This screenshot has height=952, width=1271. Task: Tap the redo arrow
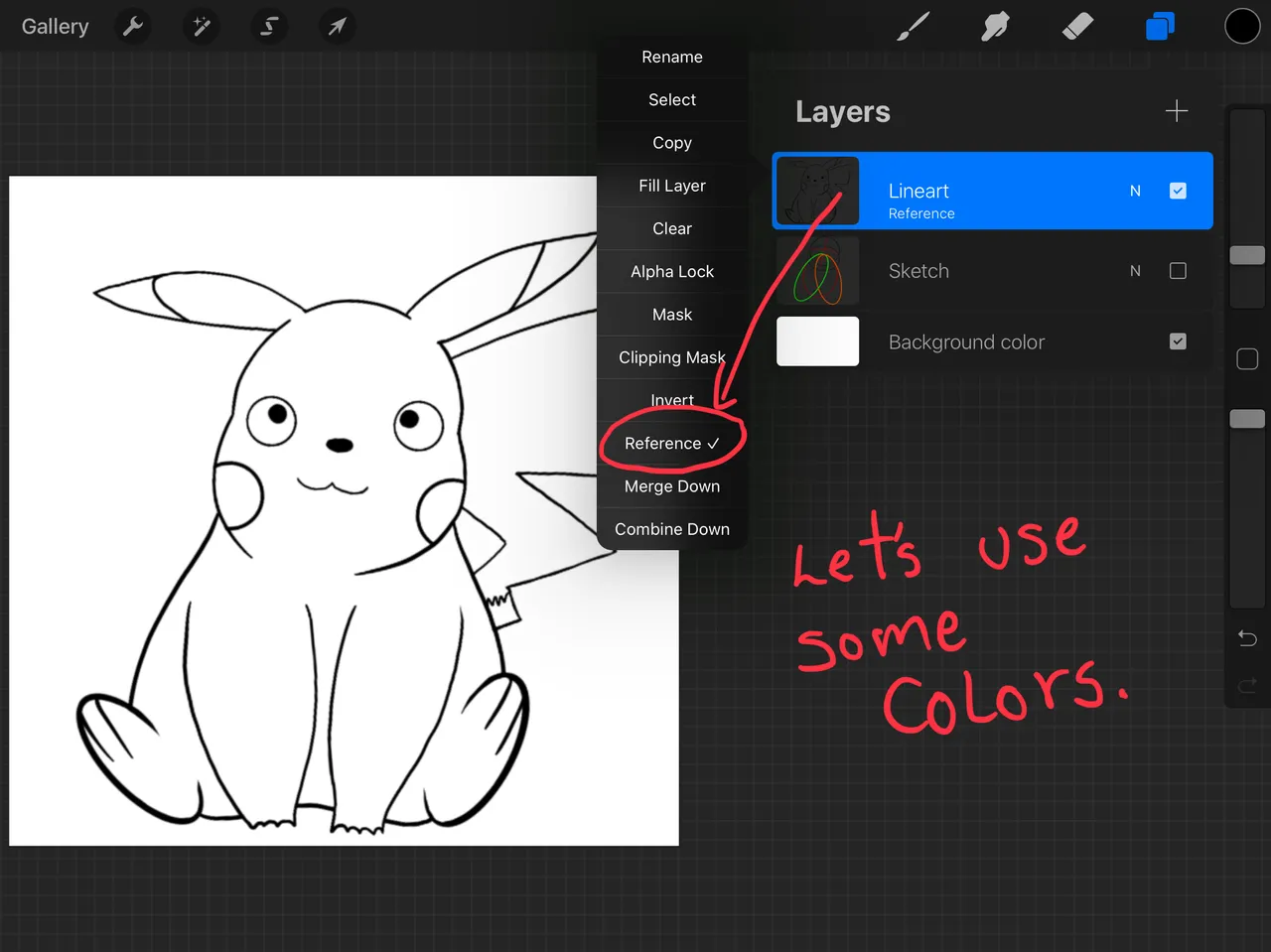(1248, 685)
